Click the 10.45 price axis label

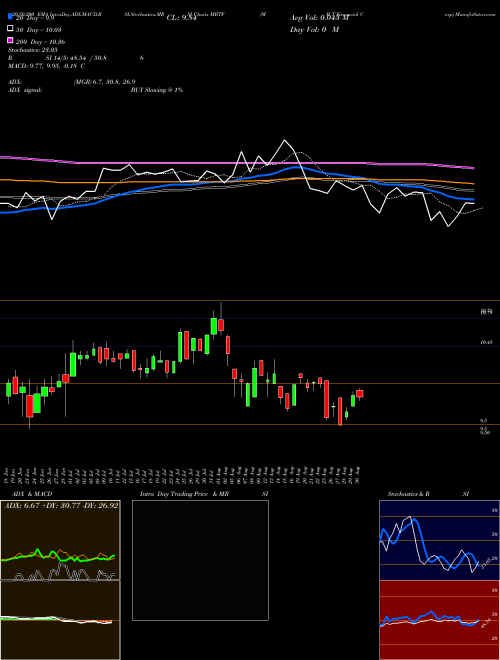(486, 343)
